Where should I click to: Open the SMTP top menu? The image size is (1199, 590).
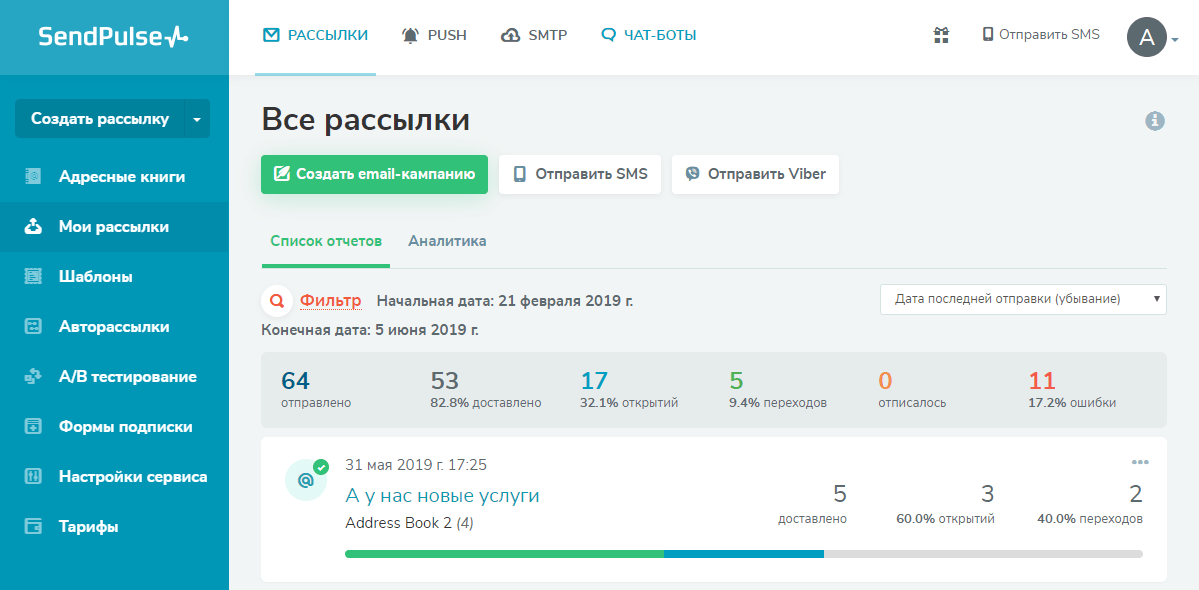[534, 35]
